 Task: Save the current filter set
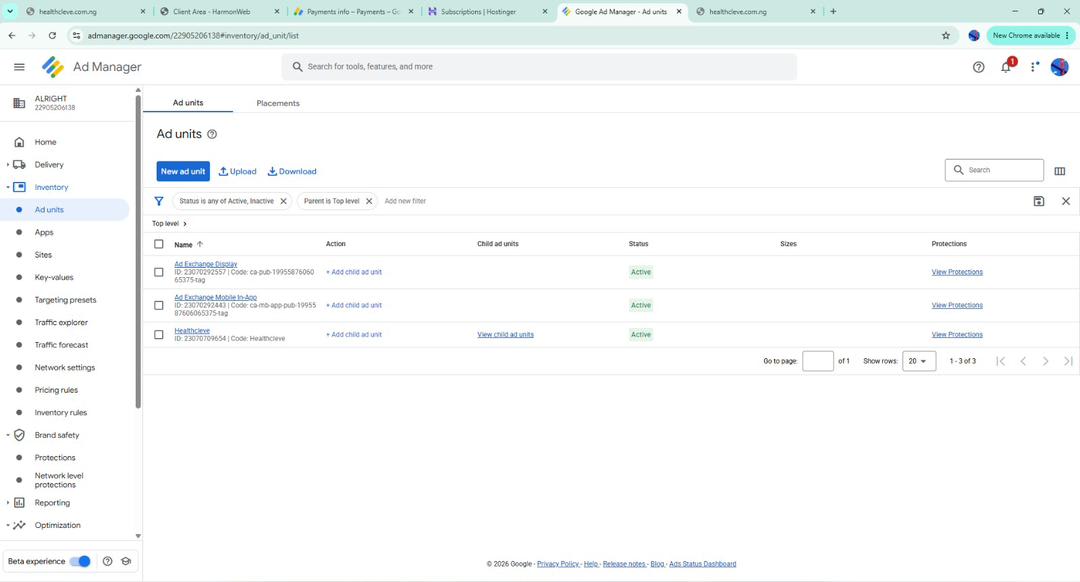pos(1039,201)
